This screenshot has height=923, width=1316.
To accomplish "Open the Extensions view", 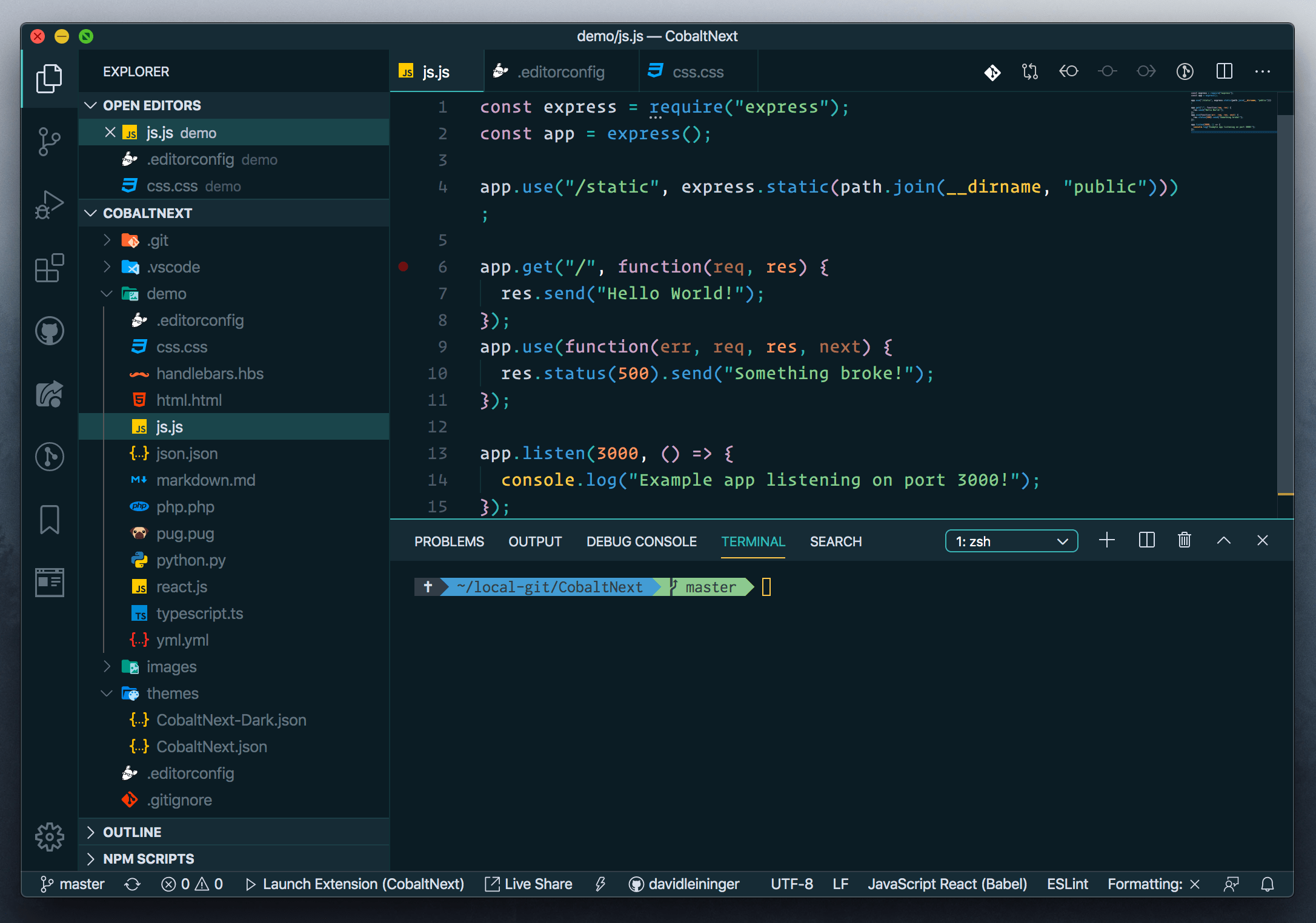I will (x=49, y=268).
